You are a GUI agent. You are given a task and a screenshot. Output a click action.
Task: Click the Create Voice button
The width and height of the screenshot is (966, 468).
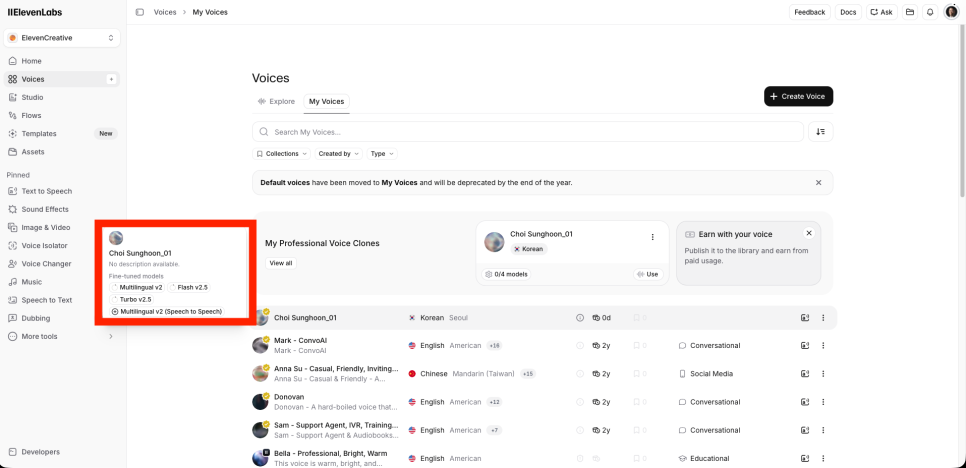pos(798,97)
